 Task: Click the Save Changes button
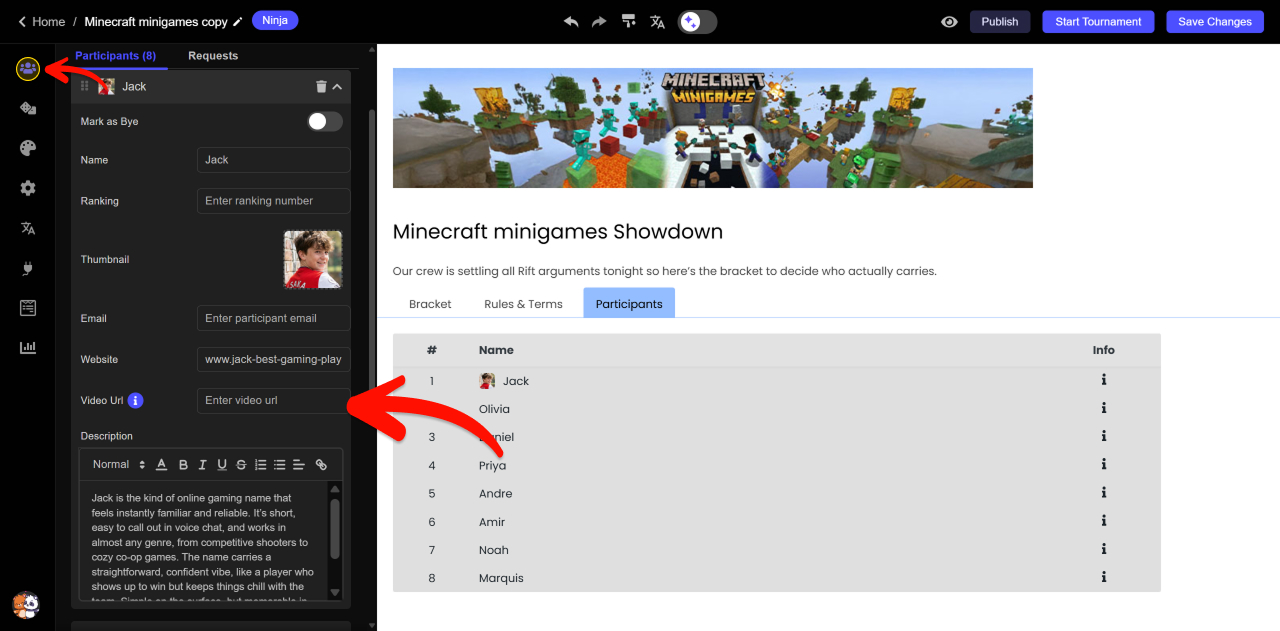(x=1214, y=21)
